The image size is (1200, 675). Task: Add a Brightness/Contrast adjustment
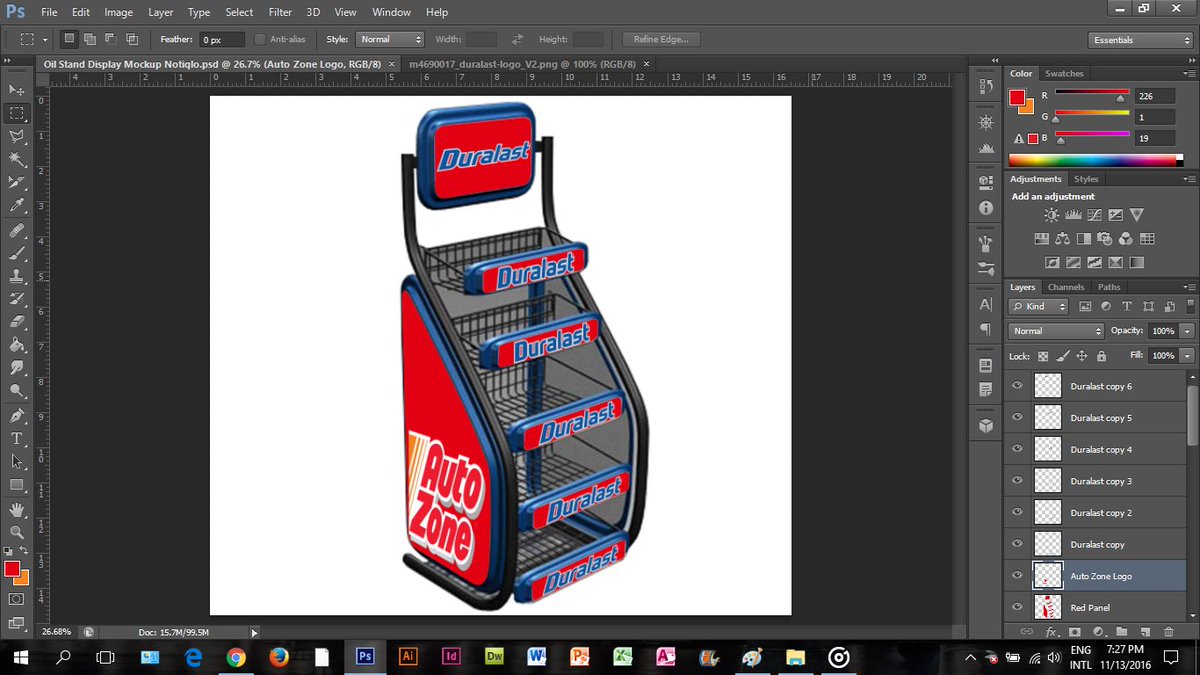[1051, 214]
